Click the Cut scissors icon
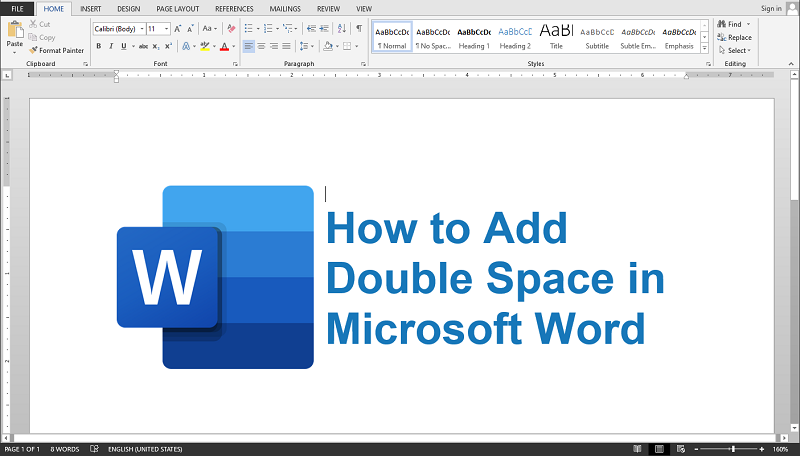Viewport: 800px width, 456px height. click(33, 24)
